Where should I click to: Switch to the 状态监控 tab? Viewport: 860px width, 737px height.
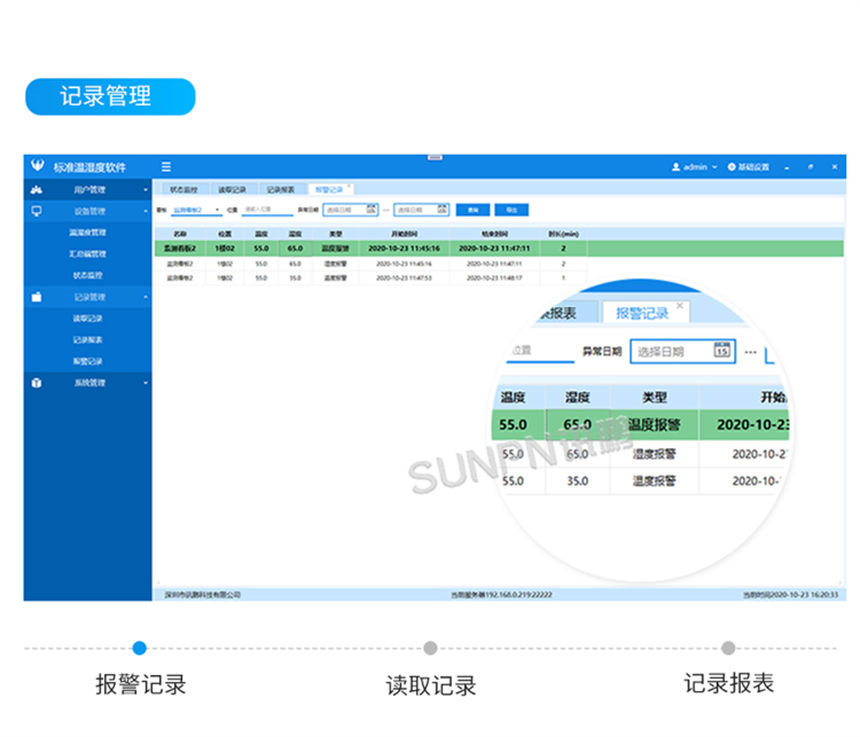(x=189, y=189)
